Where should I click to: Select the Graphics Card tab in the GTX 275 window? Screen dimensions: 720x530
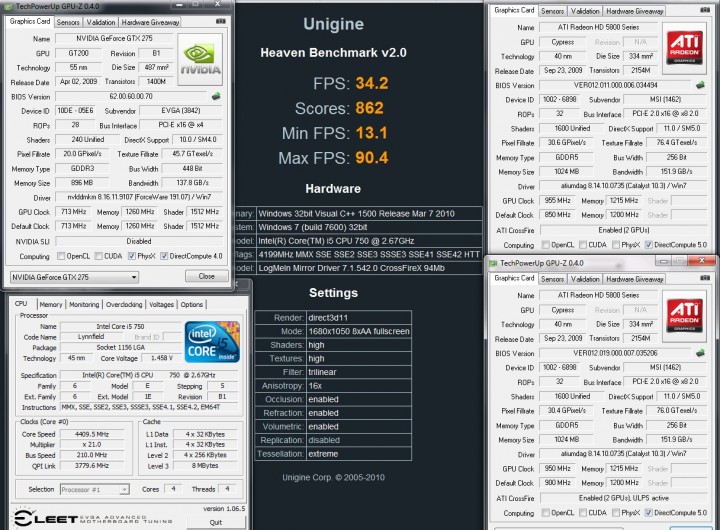coord(30,21)
